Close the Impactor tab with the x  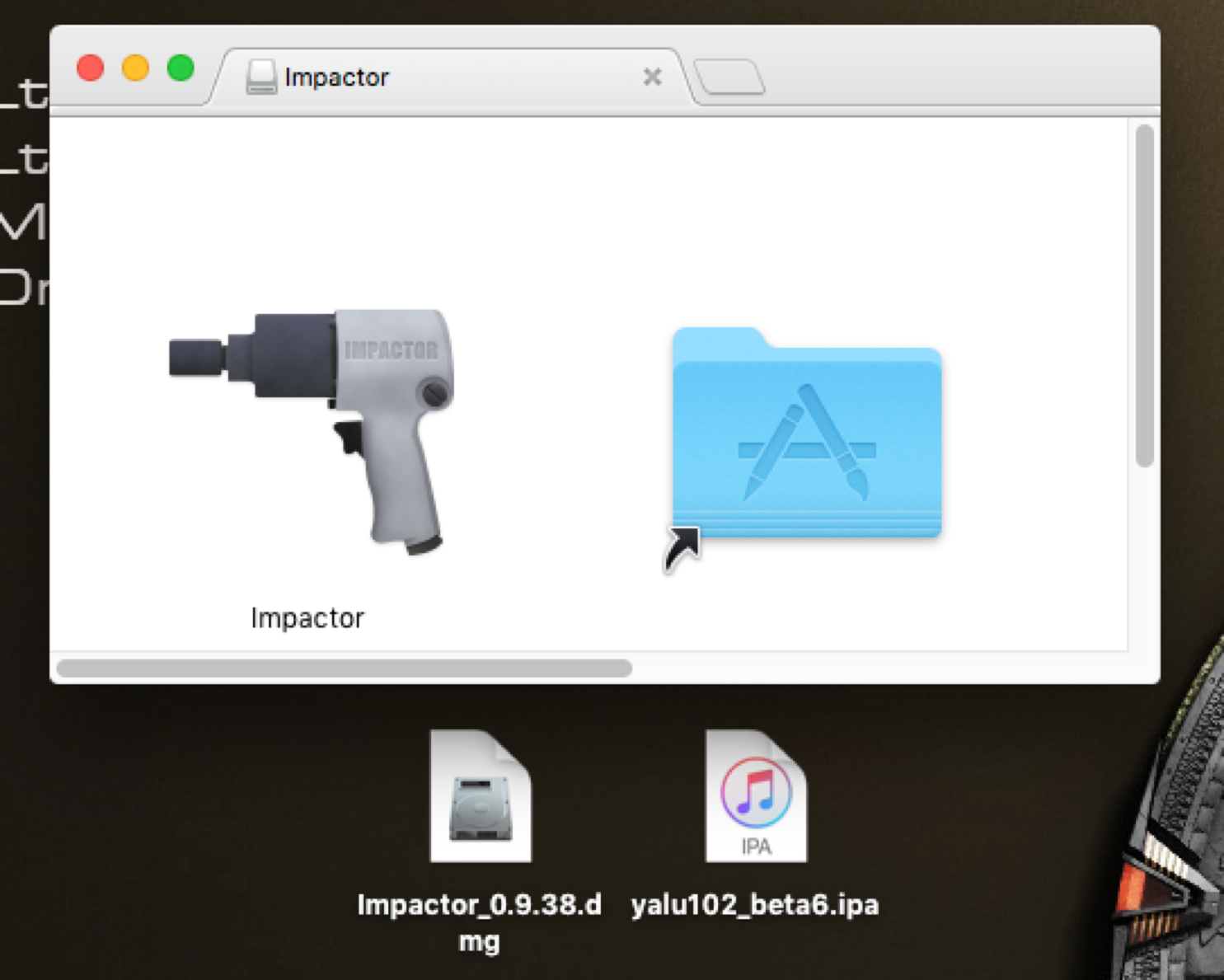point(652,77)
